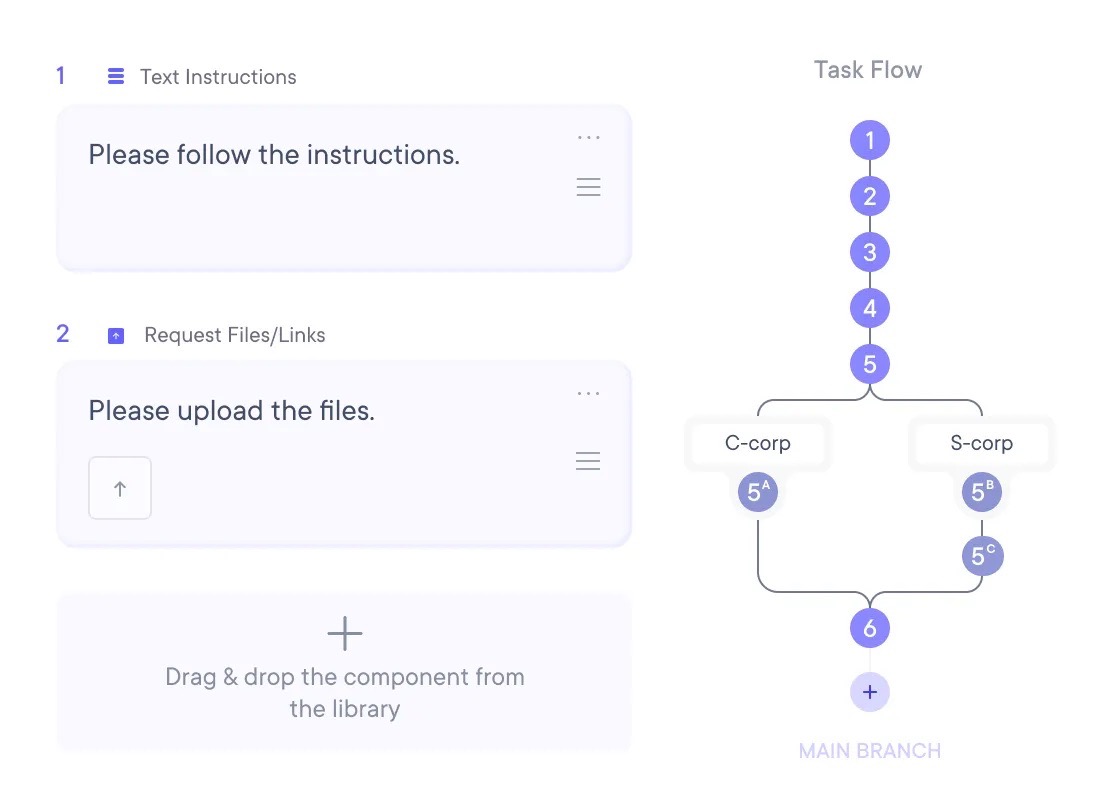Select node 1 in the Task Flow

(869, 140)
